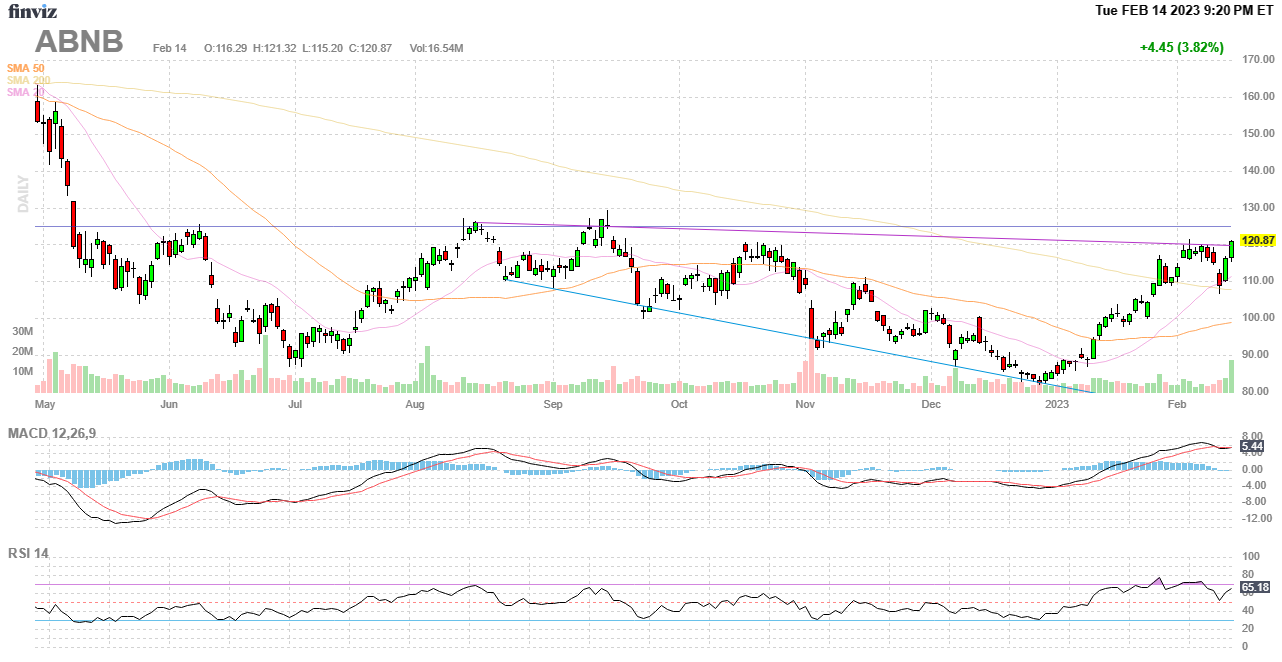
Task: Click the ABNB ticker symbol
Action: point(80,42)
